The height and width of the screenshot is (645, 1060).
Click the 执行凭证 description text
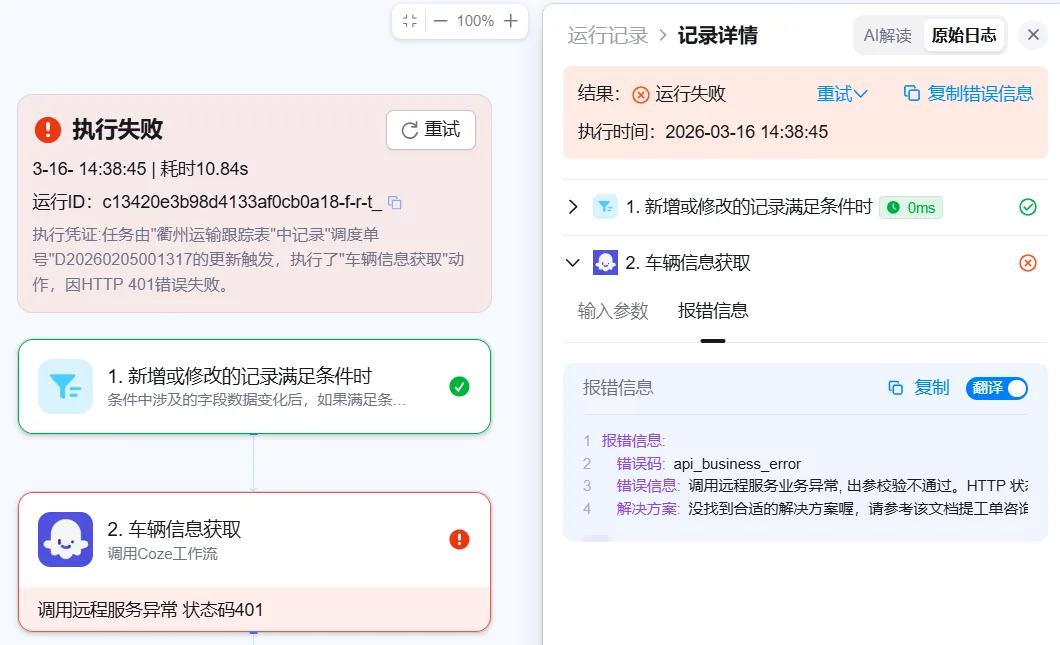[248, 260]
